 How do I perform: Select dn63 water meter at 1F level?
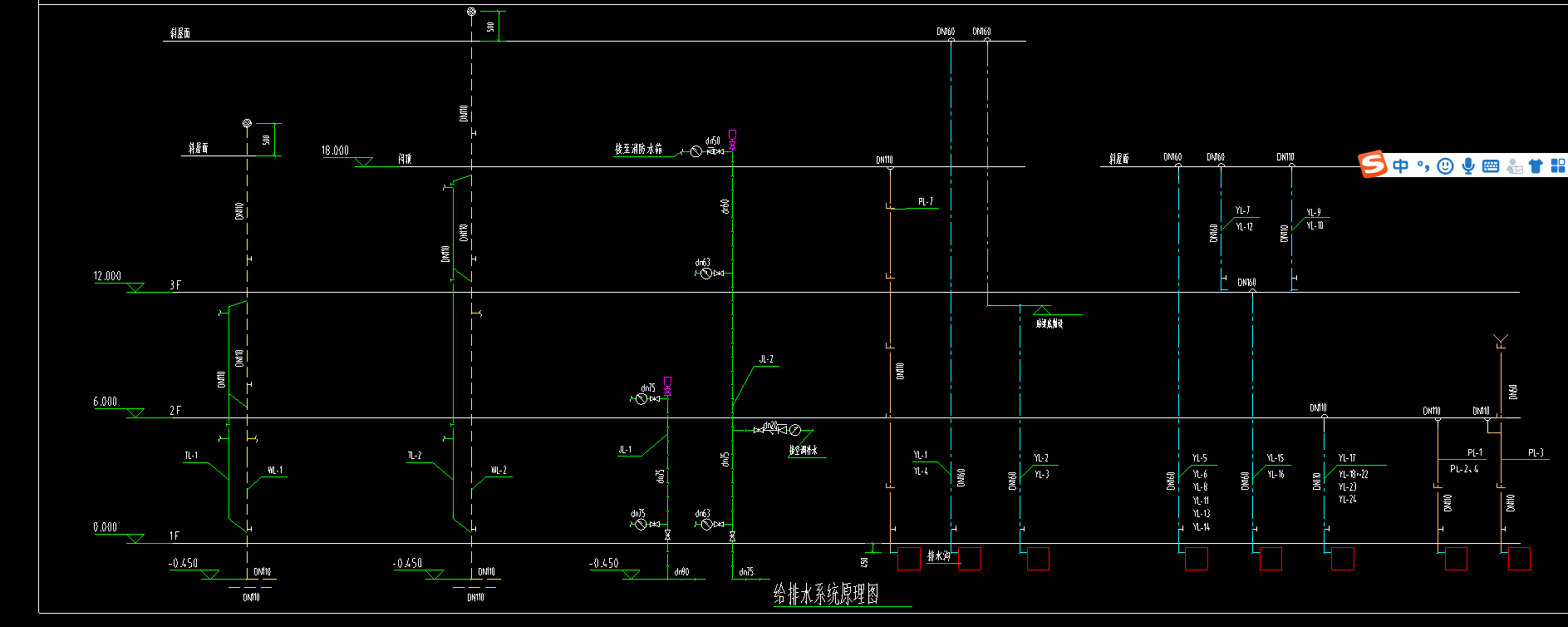tap(705, 525)
